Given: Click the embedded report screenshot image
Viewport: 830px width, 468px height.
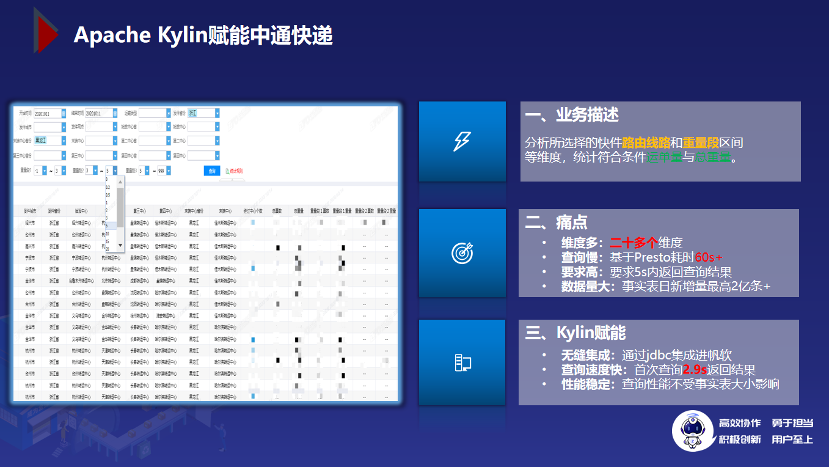Looking at the screenshot, I should coord(205,253).
